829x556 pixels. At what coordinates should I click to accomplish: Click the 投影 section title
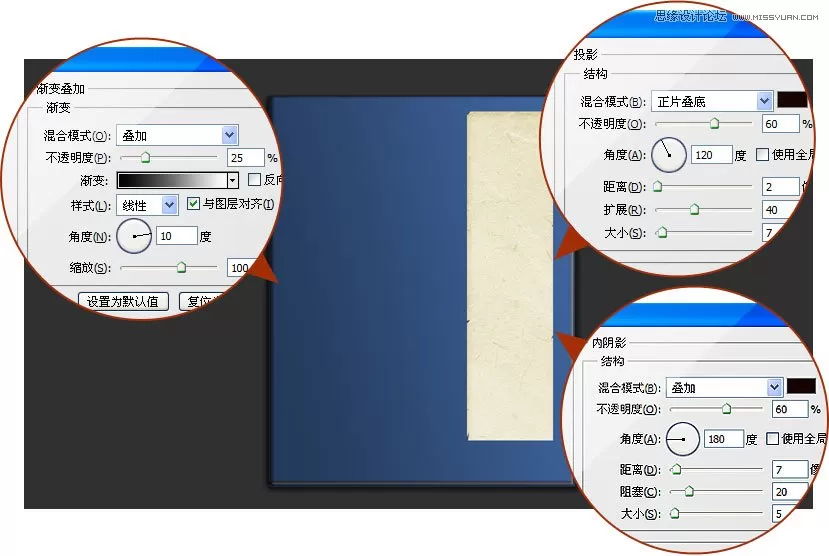586,54
